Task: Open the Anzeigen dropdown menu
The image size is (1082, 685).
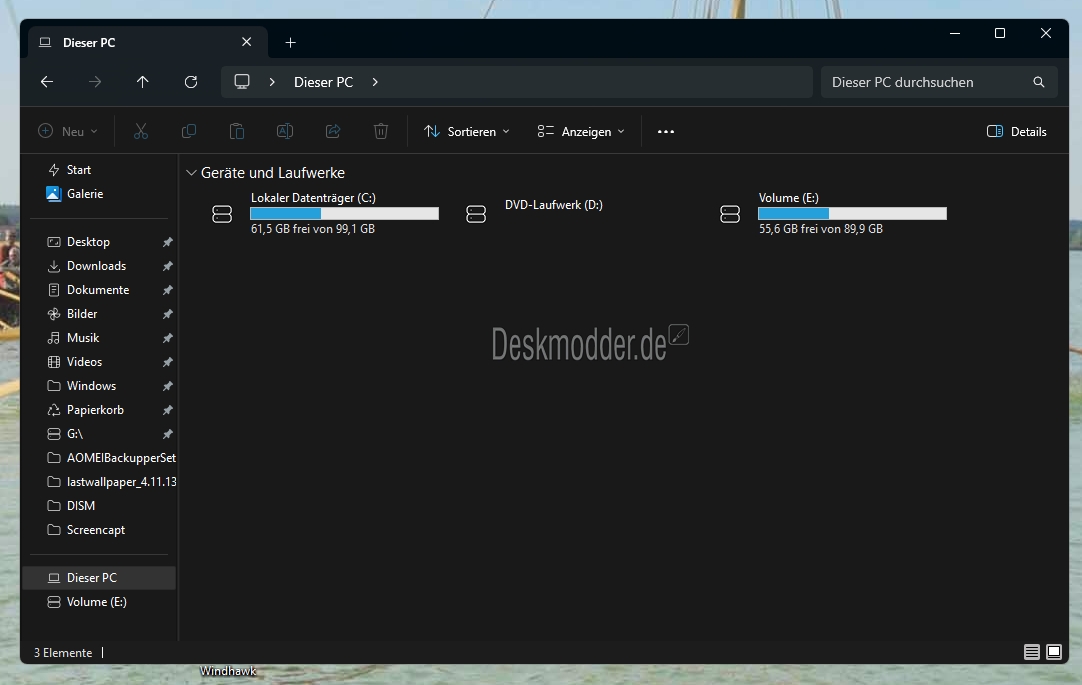Action: (581, 131)
